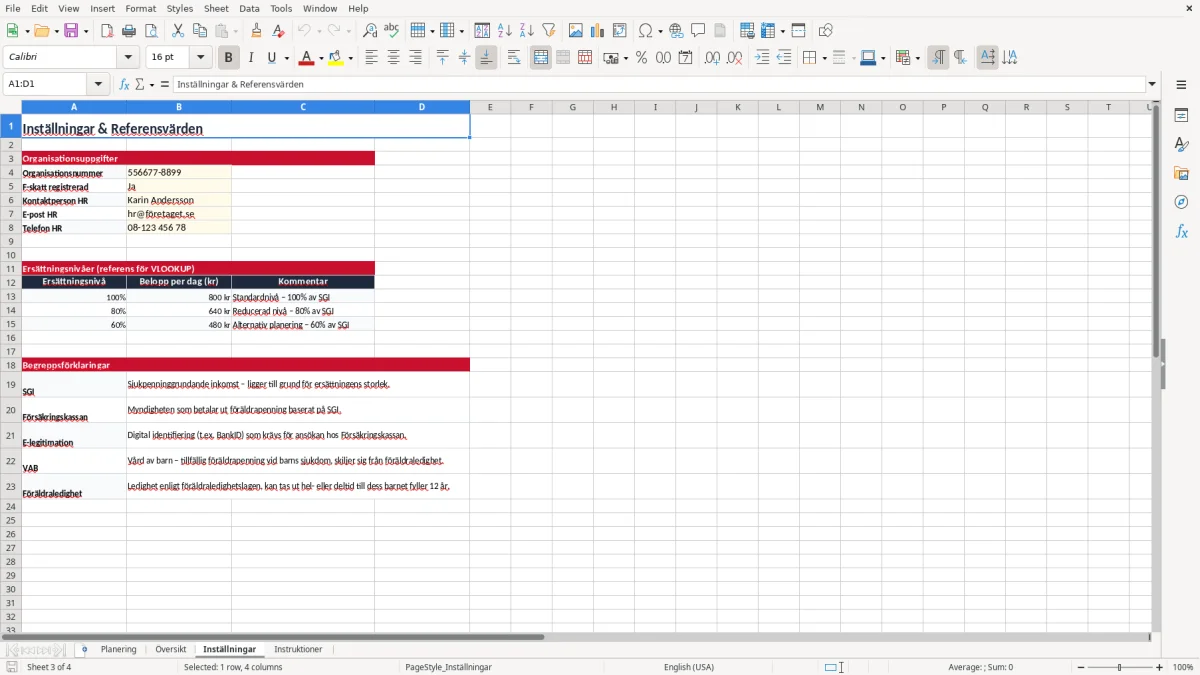Image resolution: width=1200 pixels, height=675 pixels.
Task: Insert a hyperlink
Action: pos(676,31)
